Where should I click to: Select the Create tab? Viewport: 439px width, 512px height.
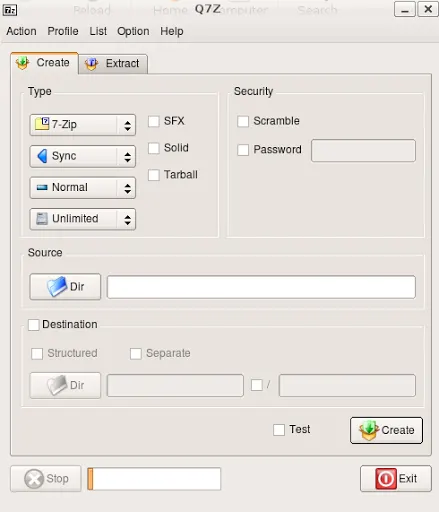[44, 63]
